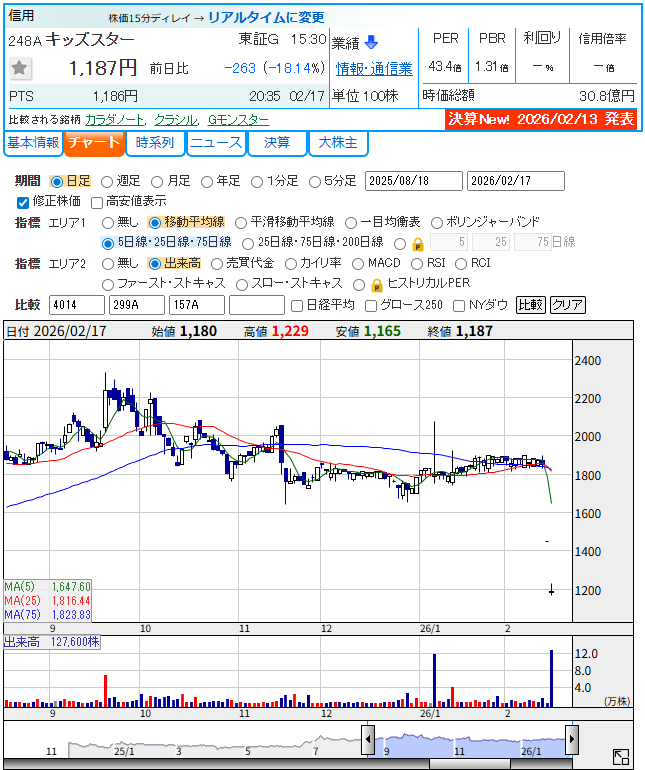Switch to the 時系列 tab
This screenshot has height=770, width=645.
[x=155, y=143]
